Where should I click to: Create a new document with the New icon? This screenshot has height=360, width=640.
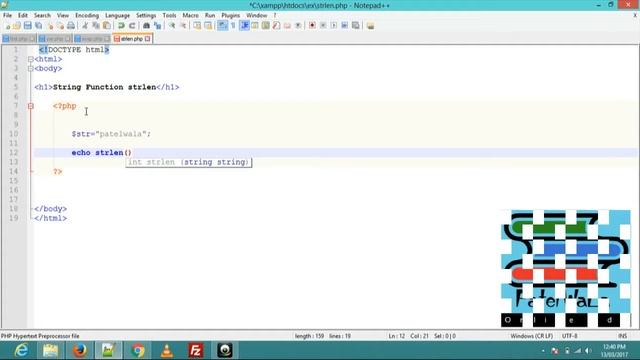(x=7, y=26)
